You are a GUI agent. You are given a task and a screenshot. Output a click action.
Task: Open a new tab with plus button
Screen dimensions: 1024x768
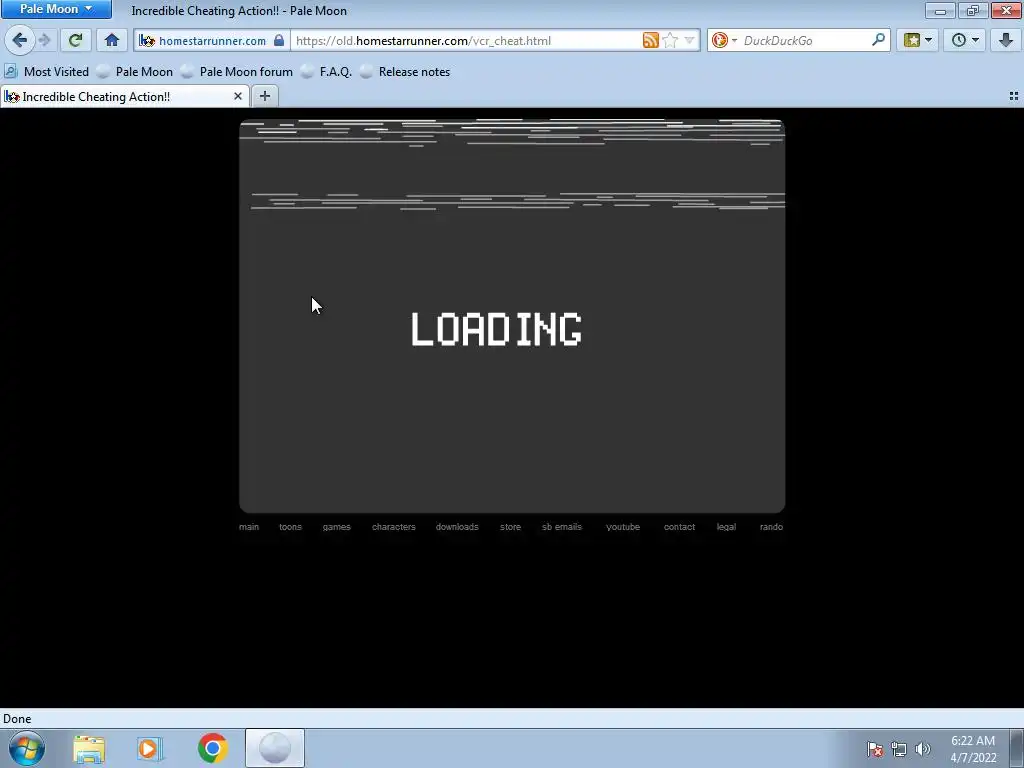point(264,97)
